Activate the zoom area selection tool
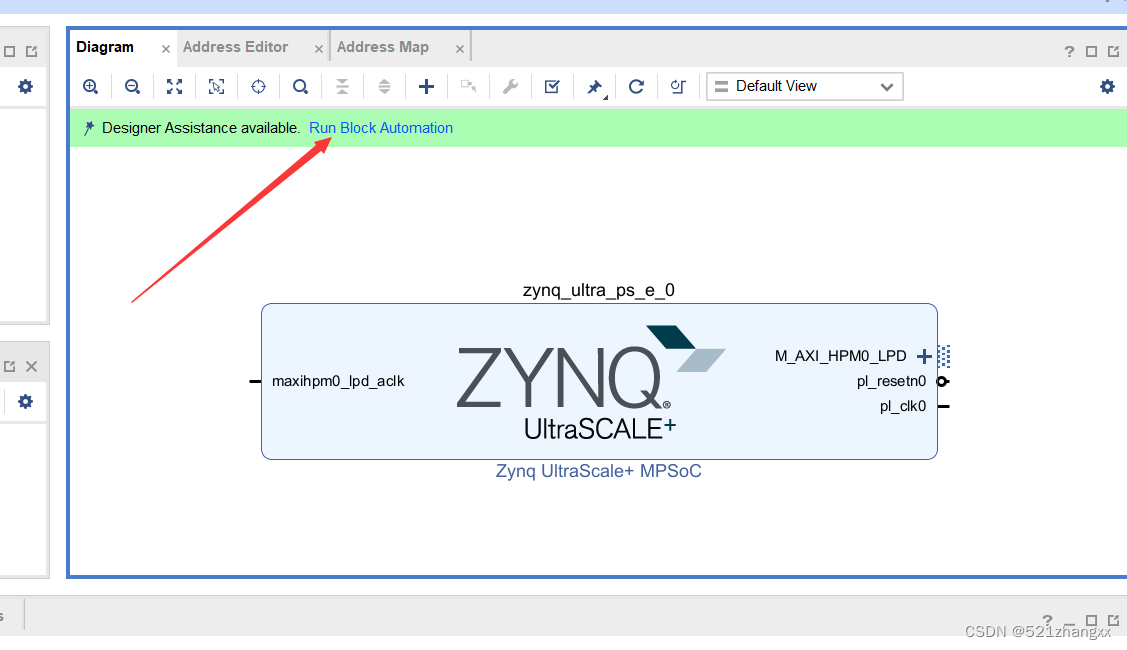This screenshot has width=1127, height=650. [216, 87]
